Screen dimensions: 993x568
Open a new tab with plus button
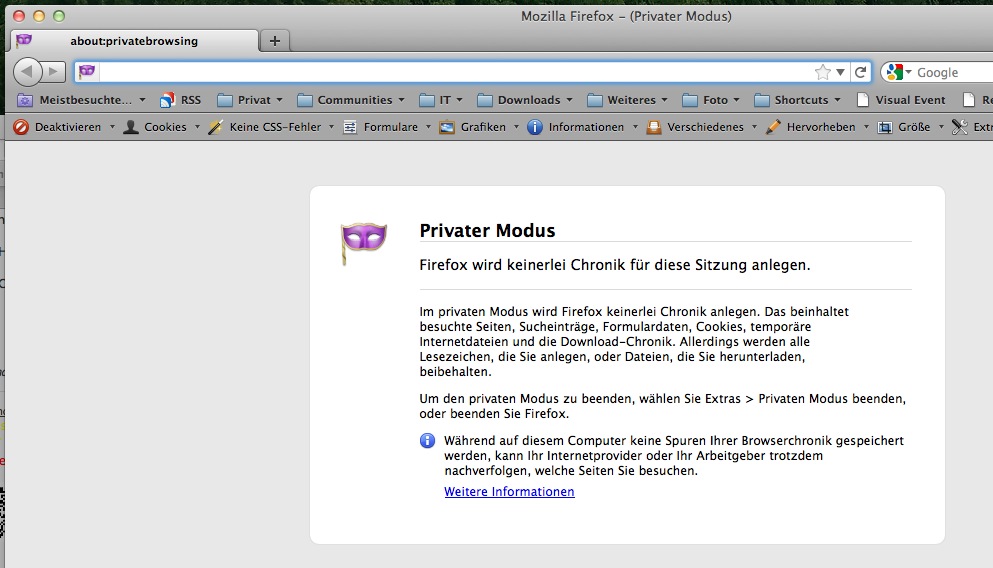pyautogui.click(x=274, y=41)
